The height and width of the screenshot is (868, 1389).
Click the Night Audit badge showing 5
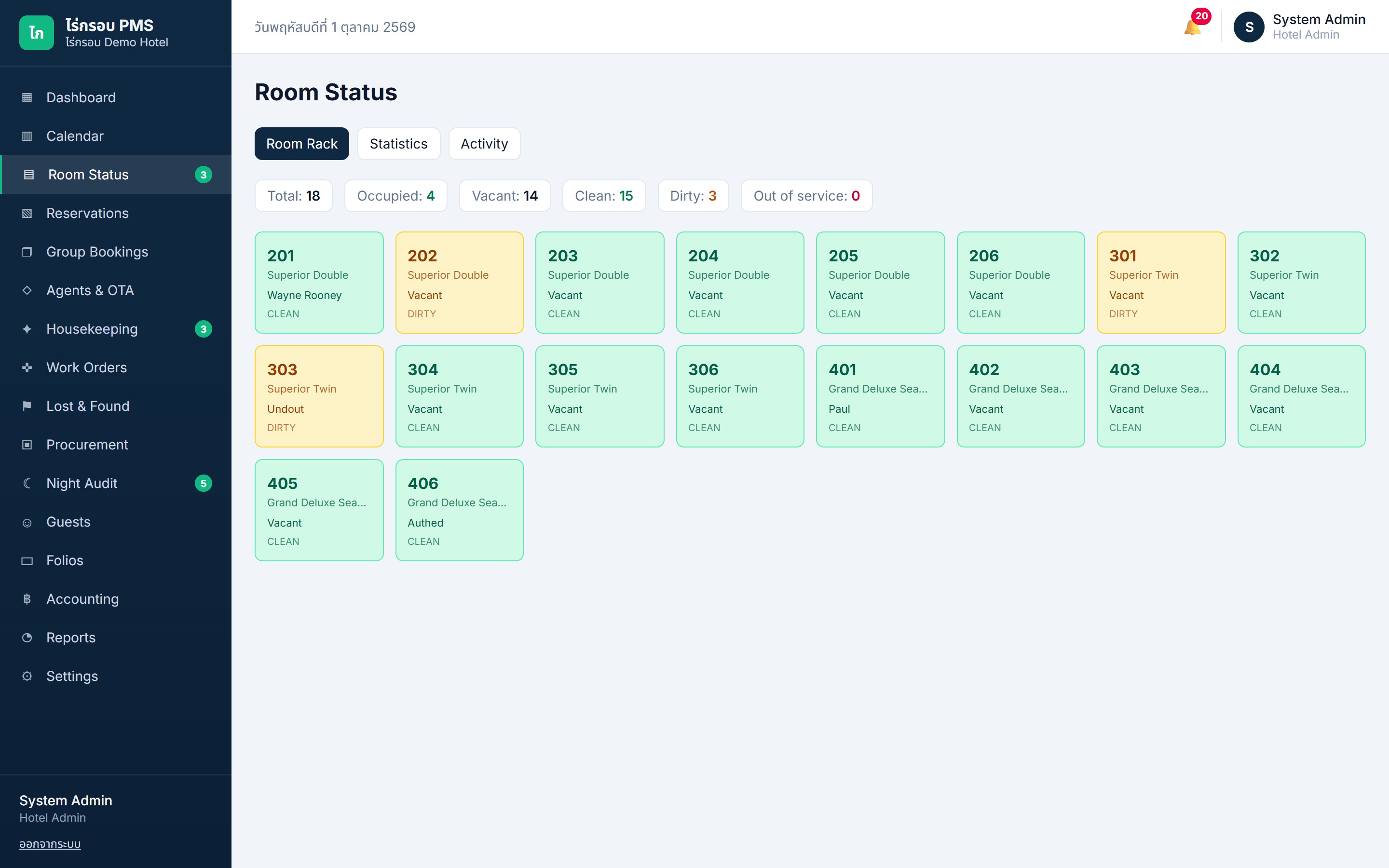click(203, 483)
